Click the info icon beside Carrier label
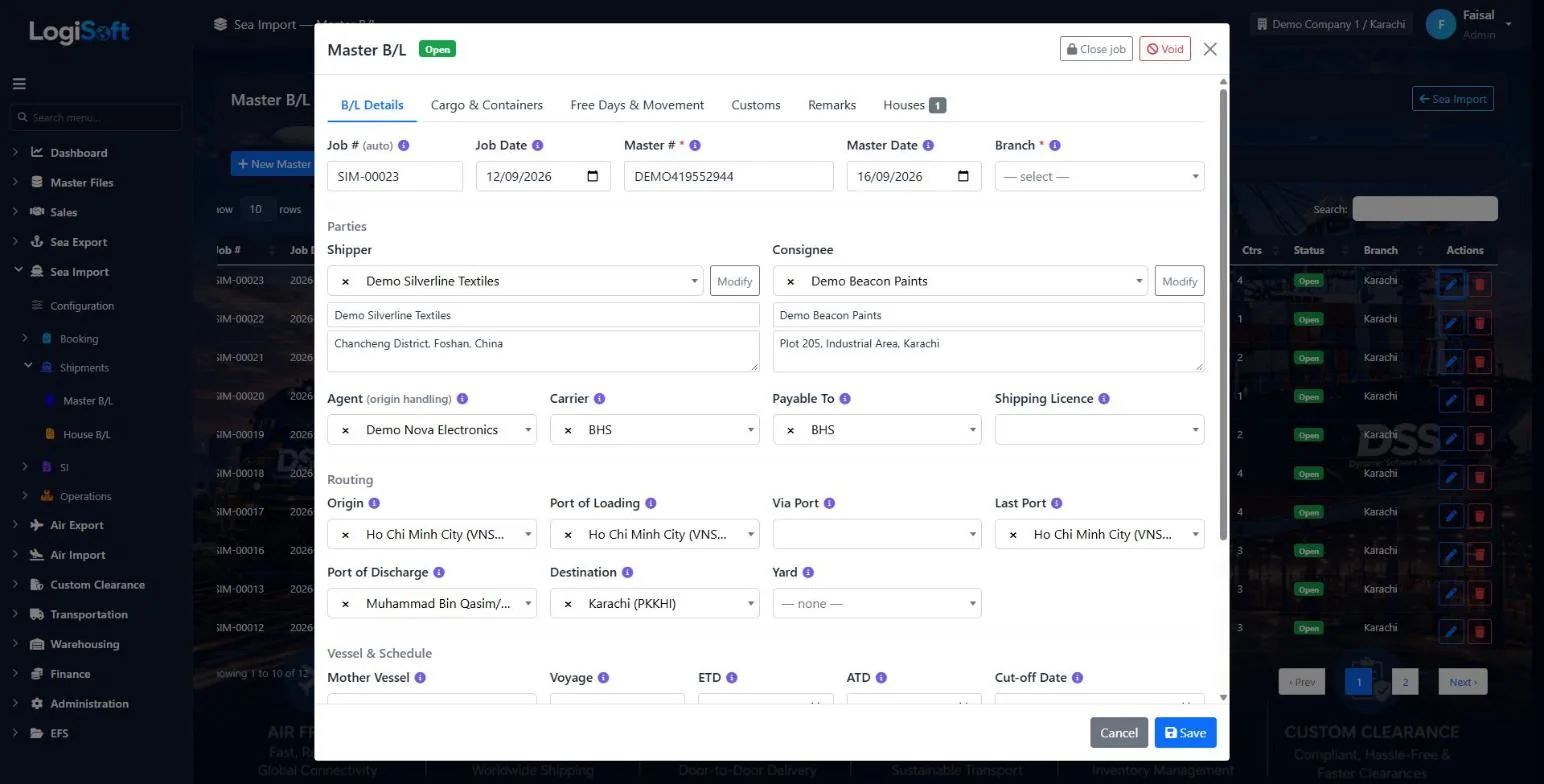This screenshot has height=784, width=1544. 599,399
